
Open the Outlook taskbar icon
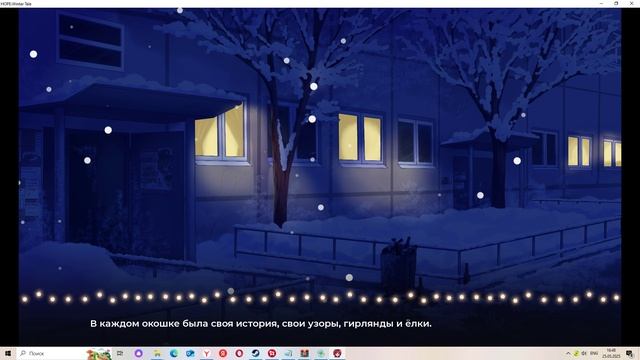coord(190,353)
